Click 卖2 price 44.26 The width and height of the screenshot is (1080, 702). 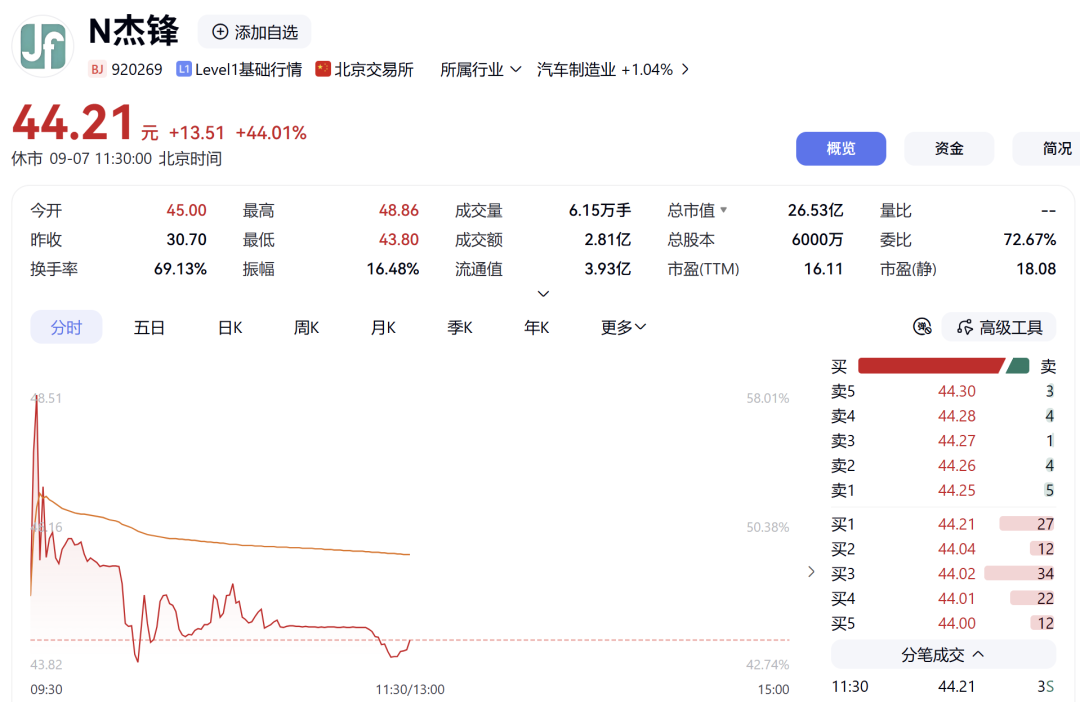click(957, 466)
